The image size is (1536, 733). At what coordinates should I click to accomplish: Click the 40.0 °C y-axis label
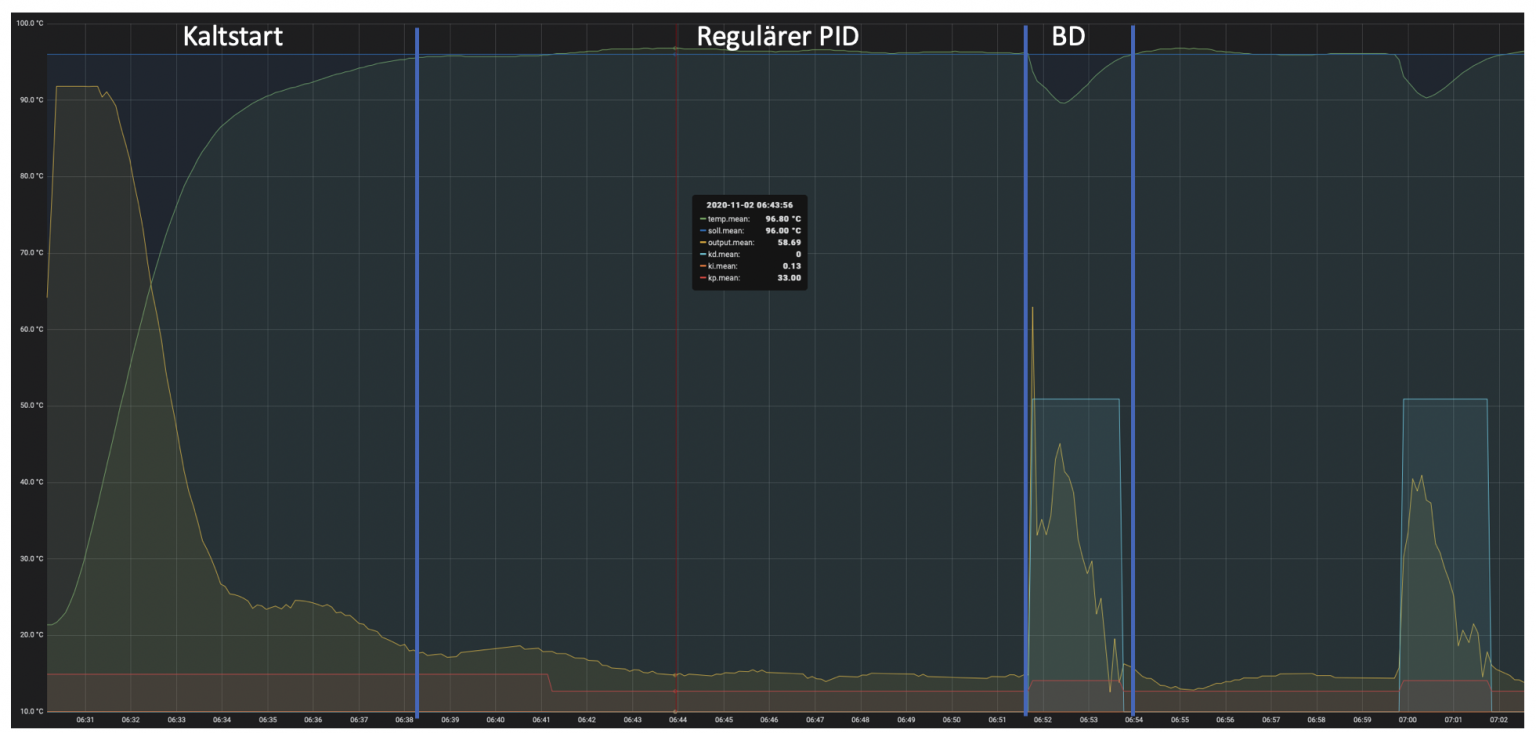pos(30,482)
